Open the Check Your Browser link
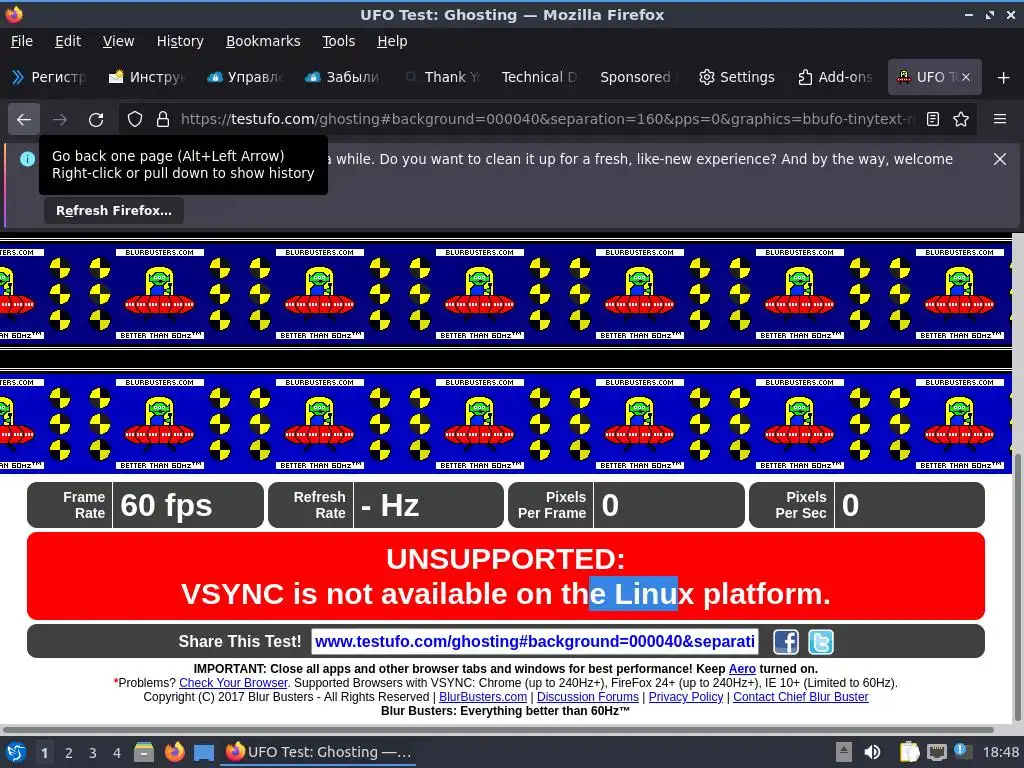1024x768 pixels. (233, 682)
